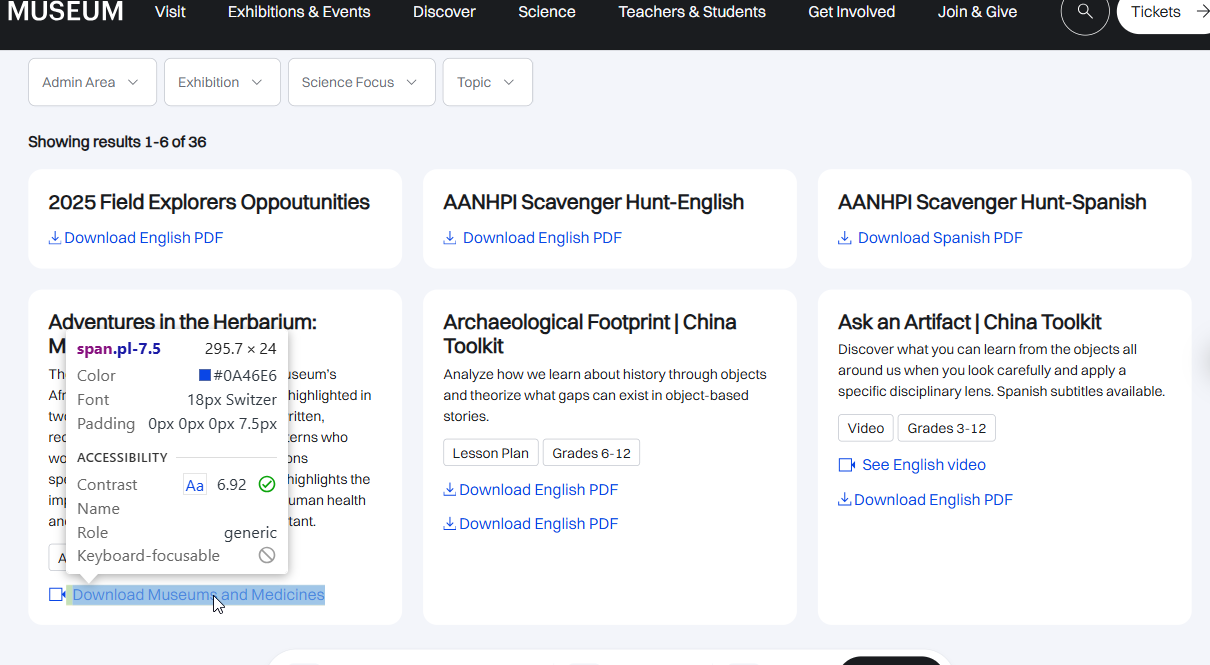Viewport: 1210px width, 665px height.
Task: Click download icon beside 2025 Field Explorers PDF
Action: (55, 238)
